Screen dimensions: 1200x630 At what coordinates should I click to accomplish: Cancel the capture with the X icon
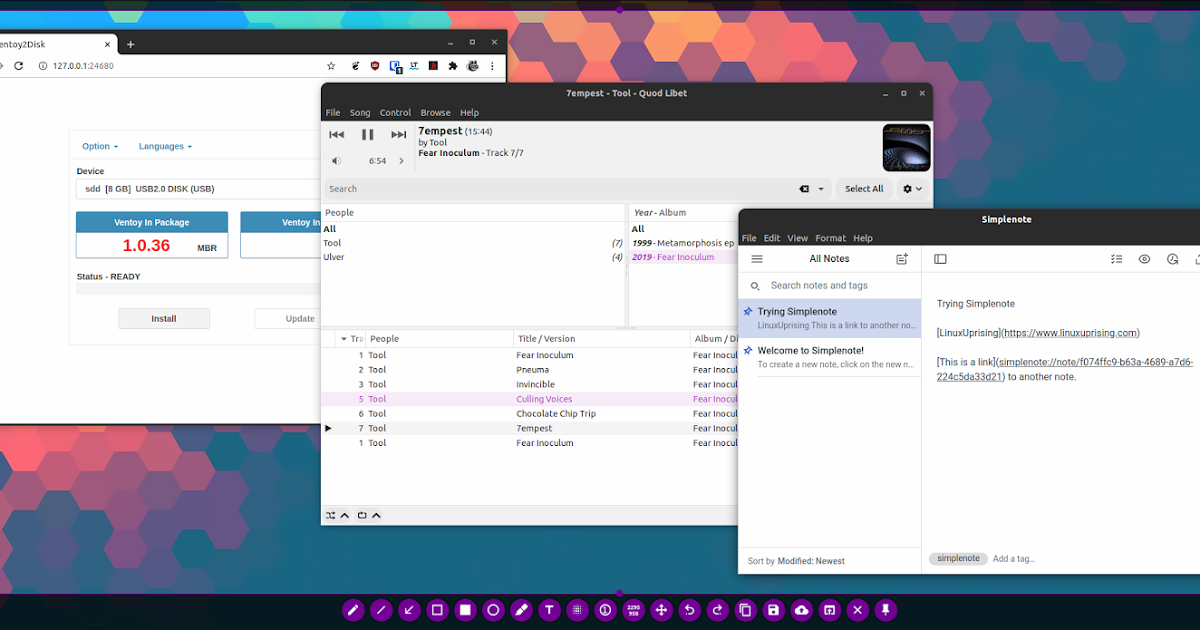tap(857, 610)
